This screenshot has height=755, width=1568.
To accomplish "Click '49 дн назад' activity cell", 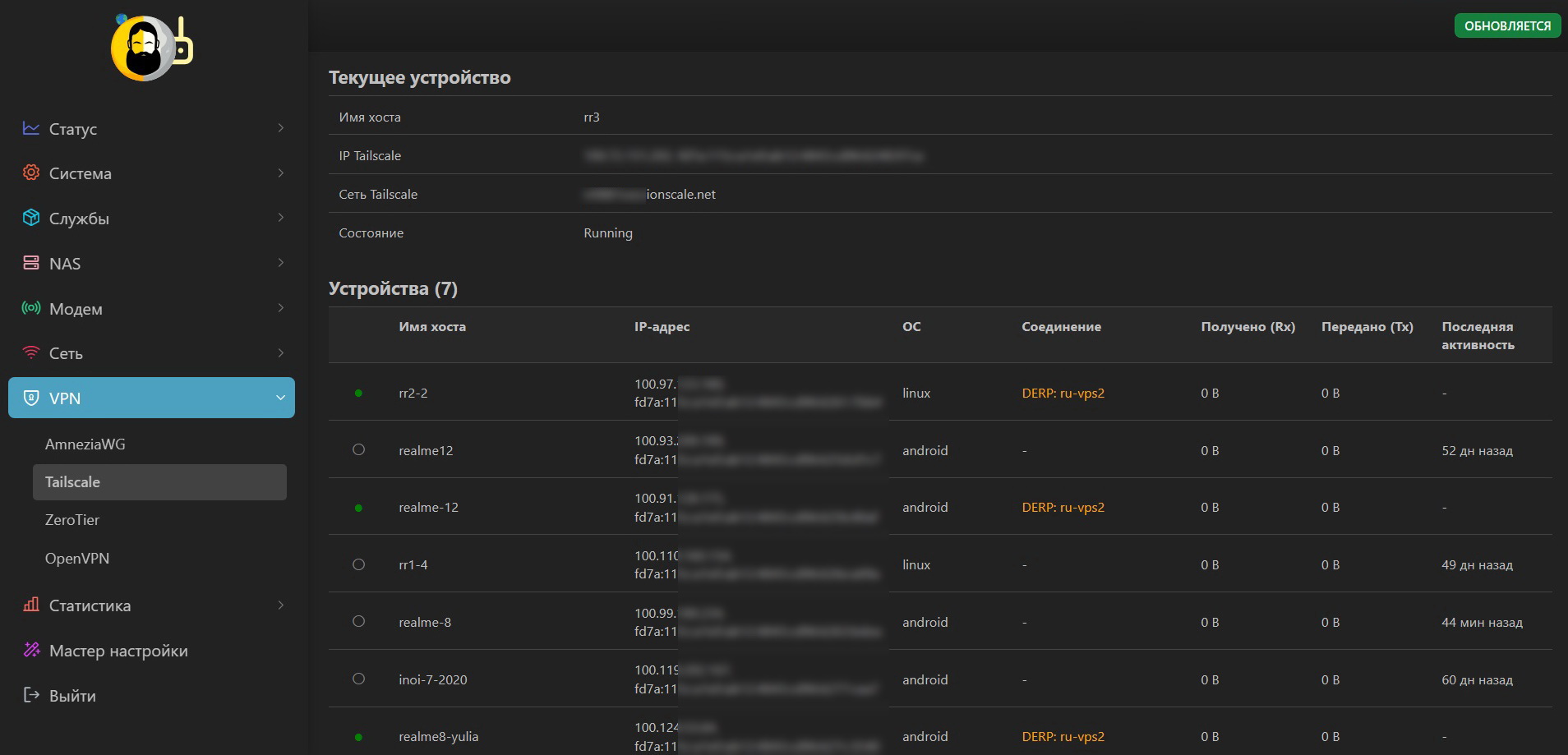I will click(x=1477, y=565).
